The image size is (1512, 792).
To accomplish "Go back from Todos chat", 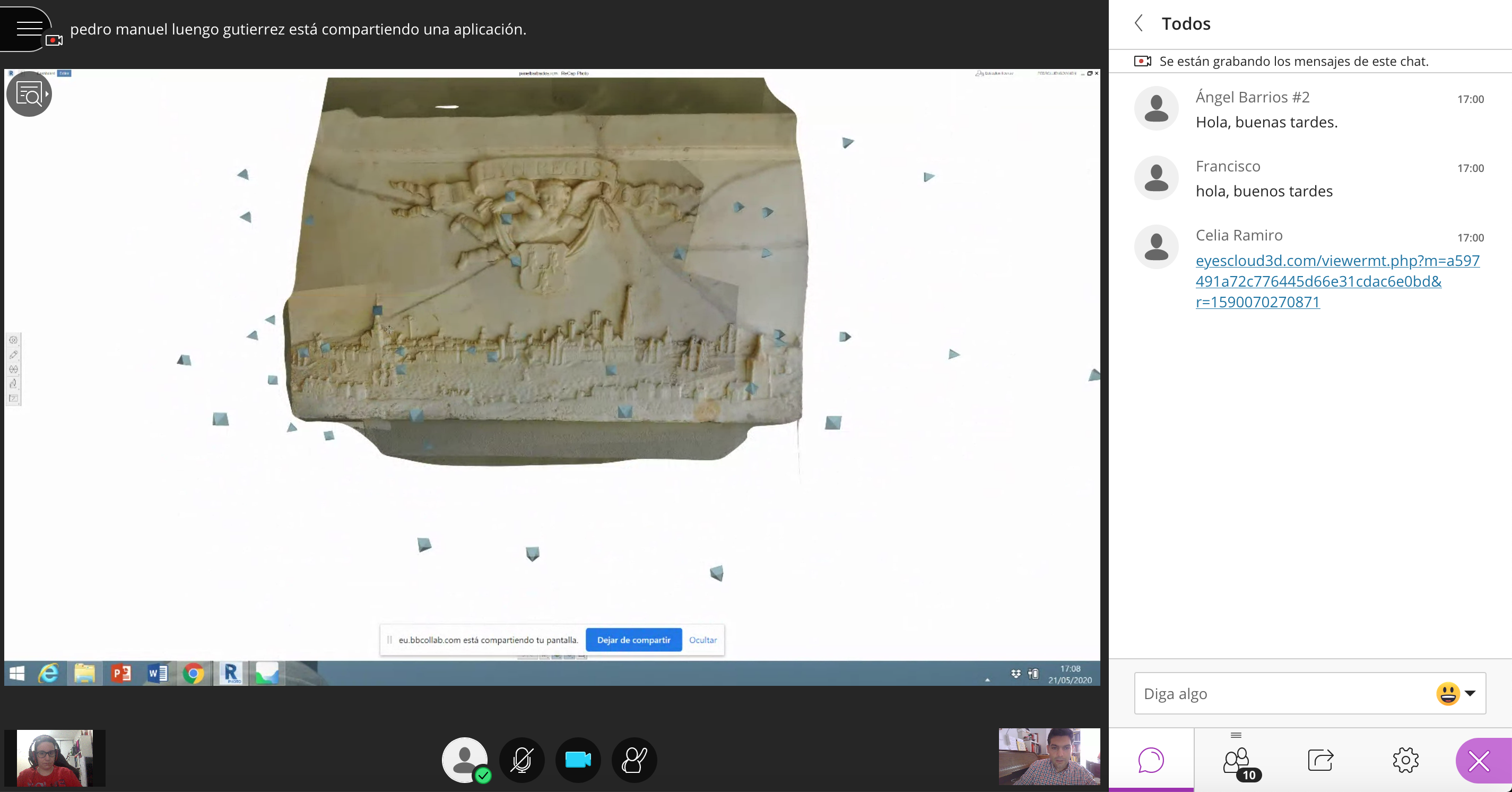I will coord(1139,23).
